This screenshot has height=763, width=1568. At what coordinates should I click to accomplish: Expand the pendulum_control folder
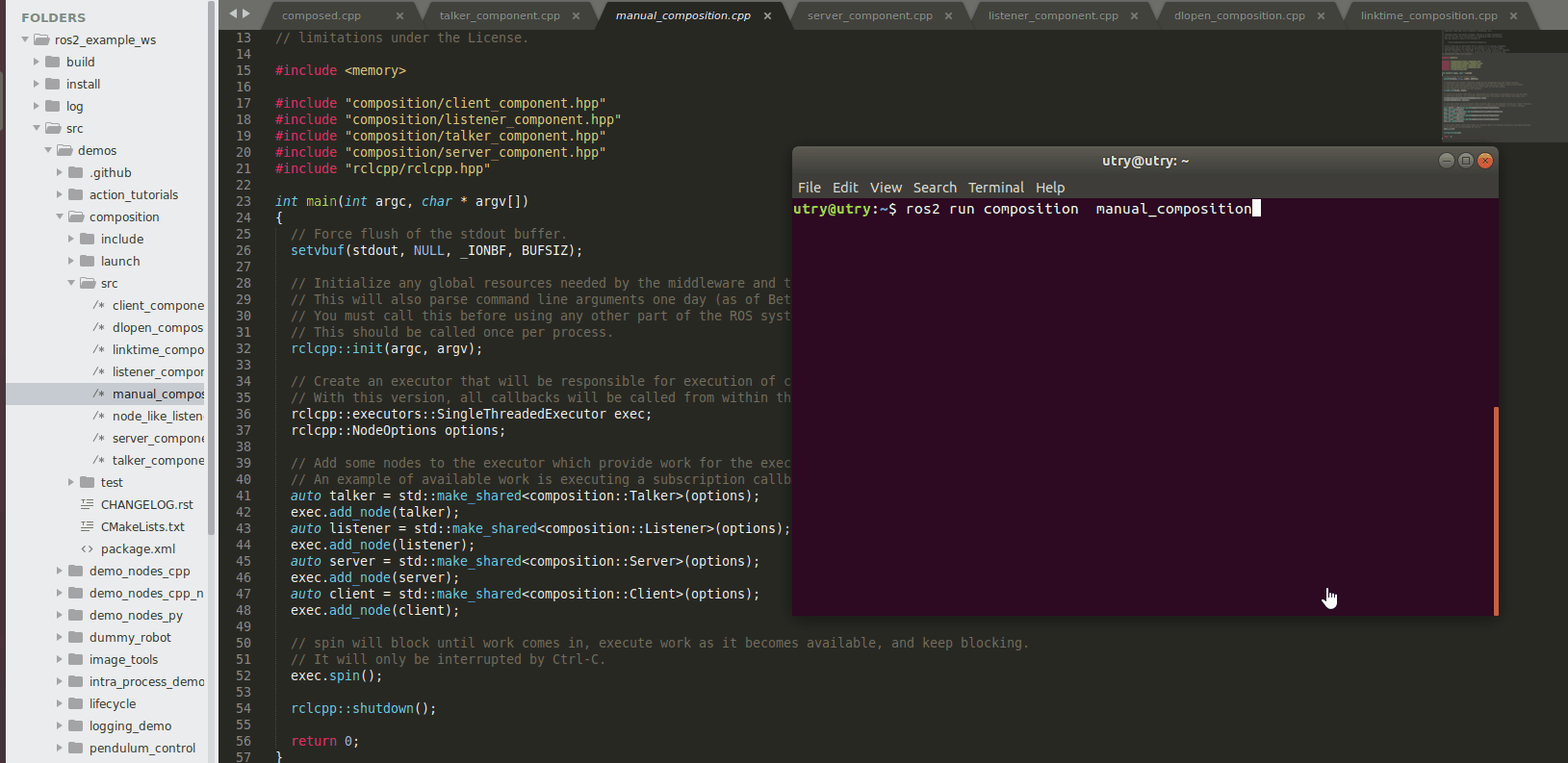click(60, 748)
